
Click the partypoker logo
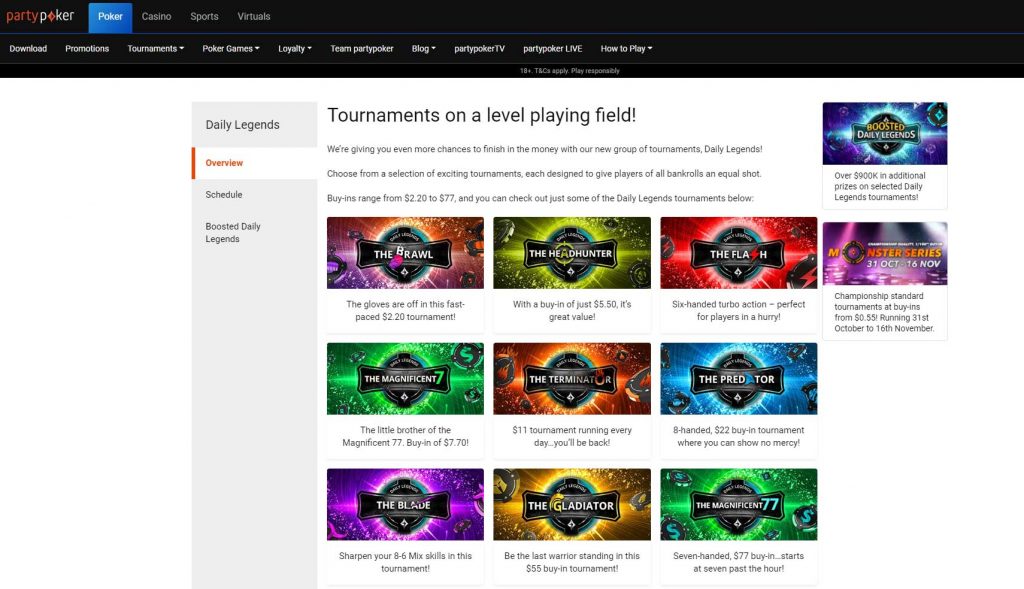[40, 16]
